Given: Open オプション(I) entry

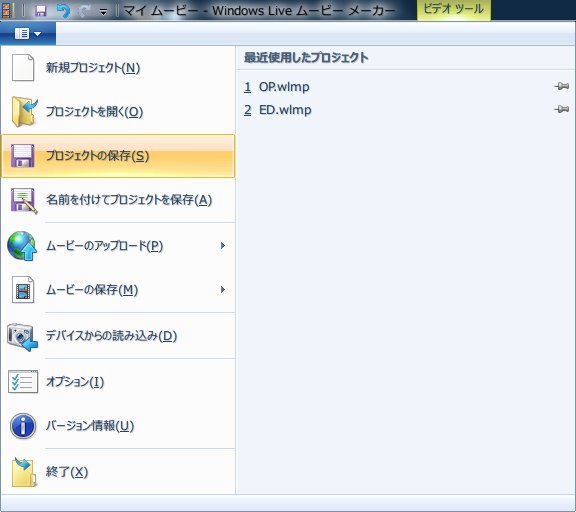Looking at the screenshot, I should point(118,382).
